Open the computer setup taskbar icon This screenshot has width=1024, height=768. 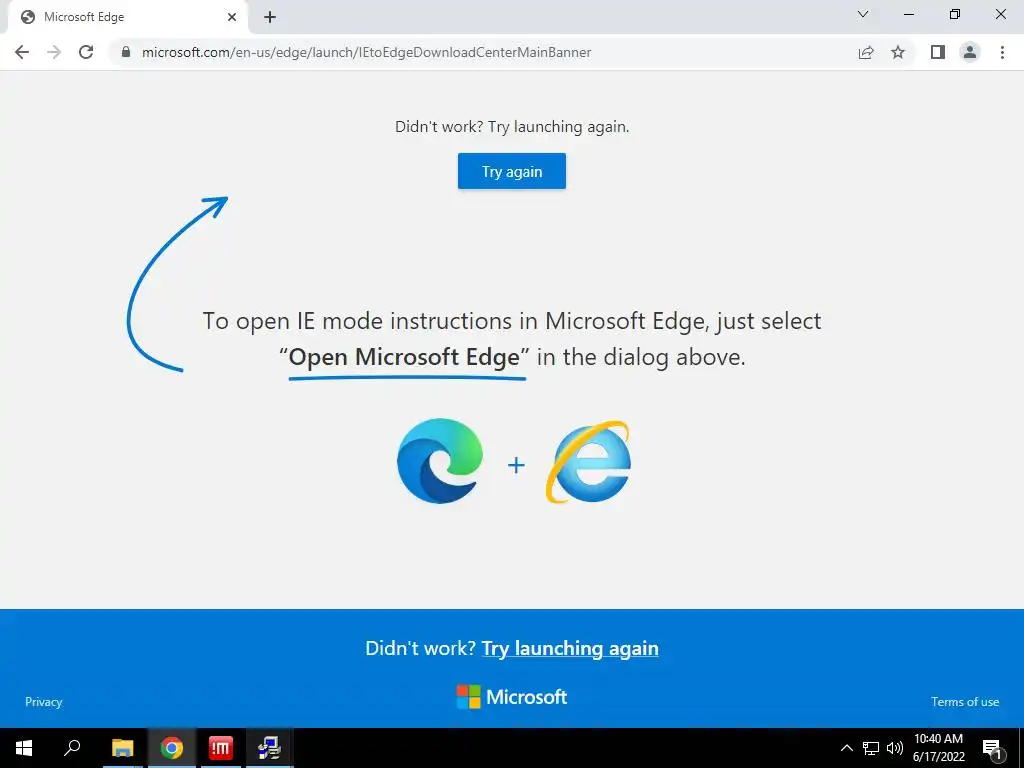(269, 748)
